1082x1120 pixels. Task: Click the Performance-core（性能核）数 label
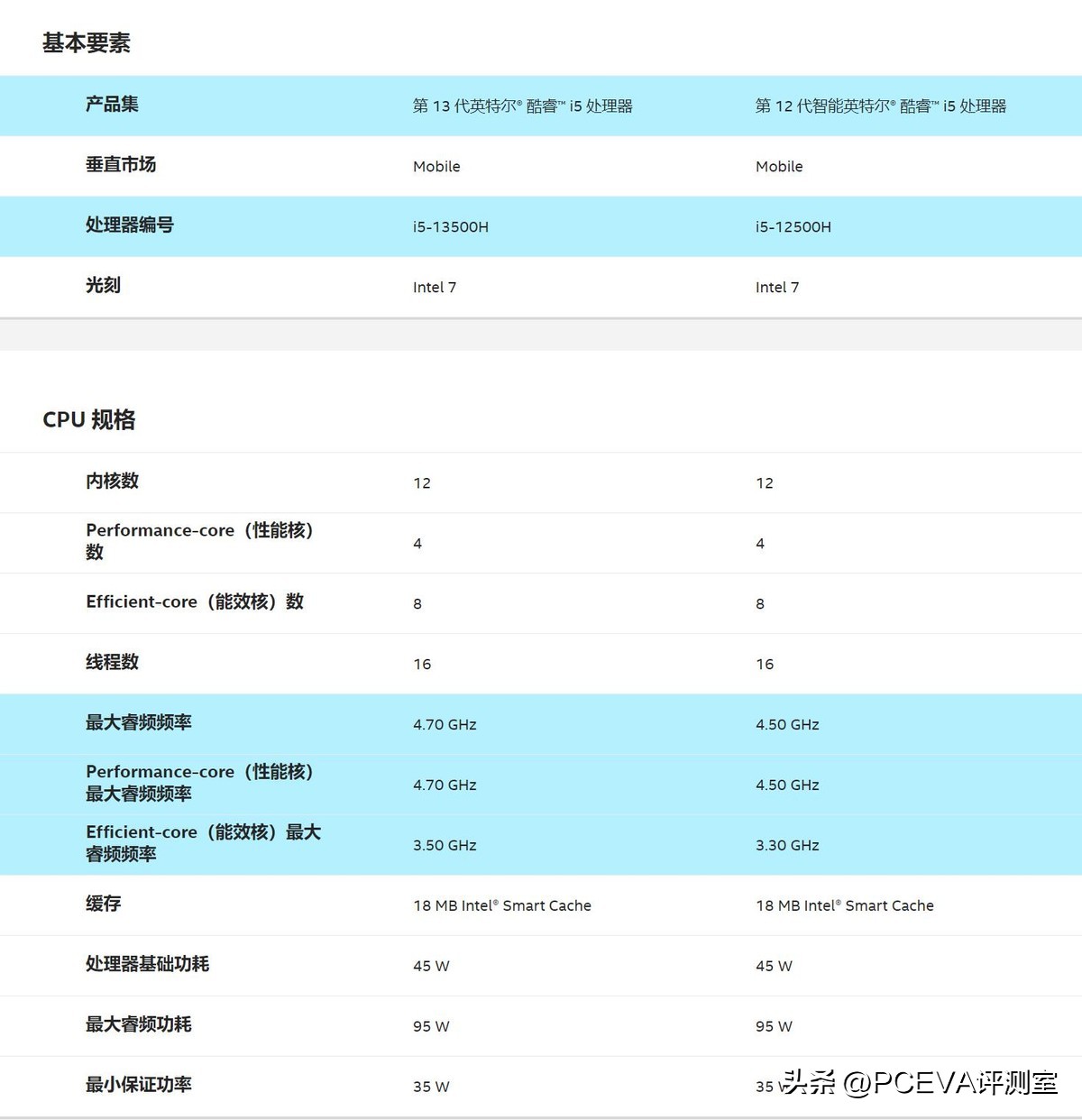point(198,541)
